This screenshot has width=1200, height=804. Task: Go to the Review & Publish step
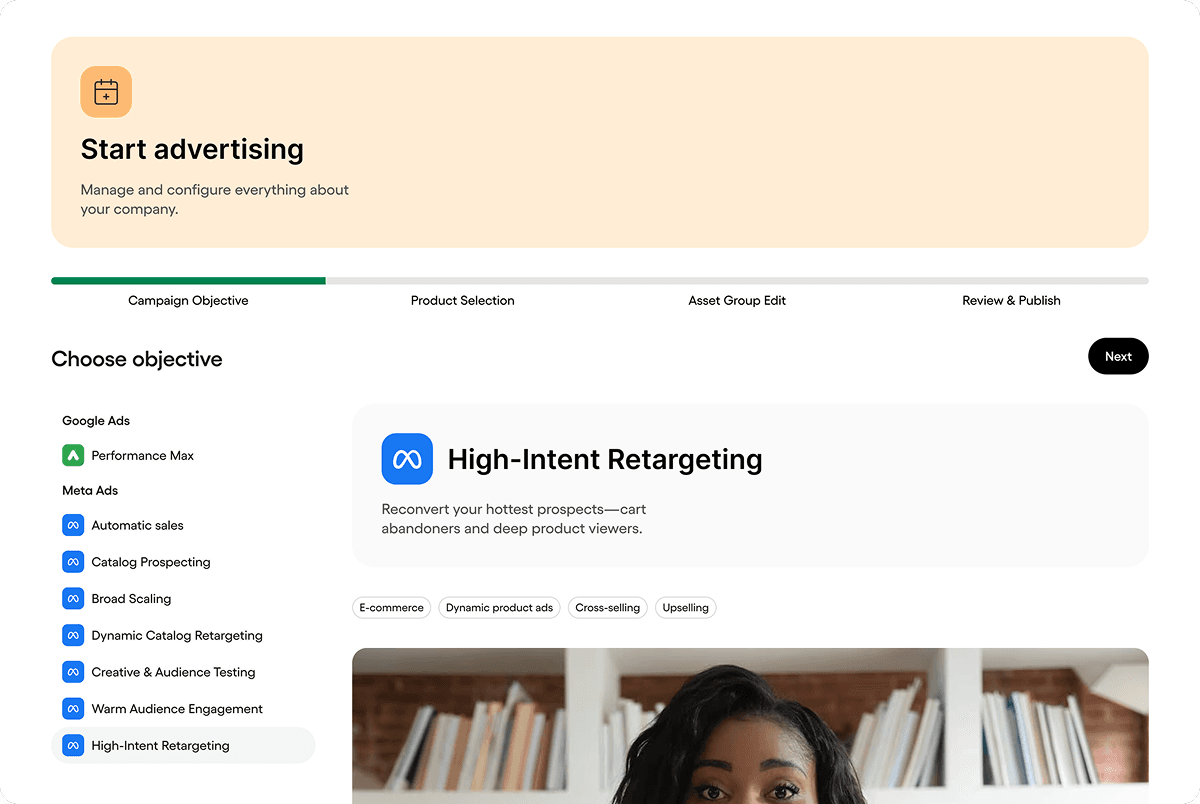1011,300
